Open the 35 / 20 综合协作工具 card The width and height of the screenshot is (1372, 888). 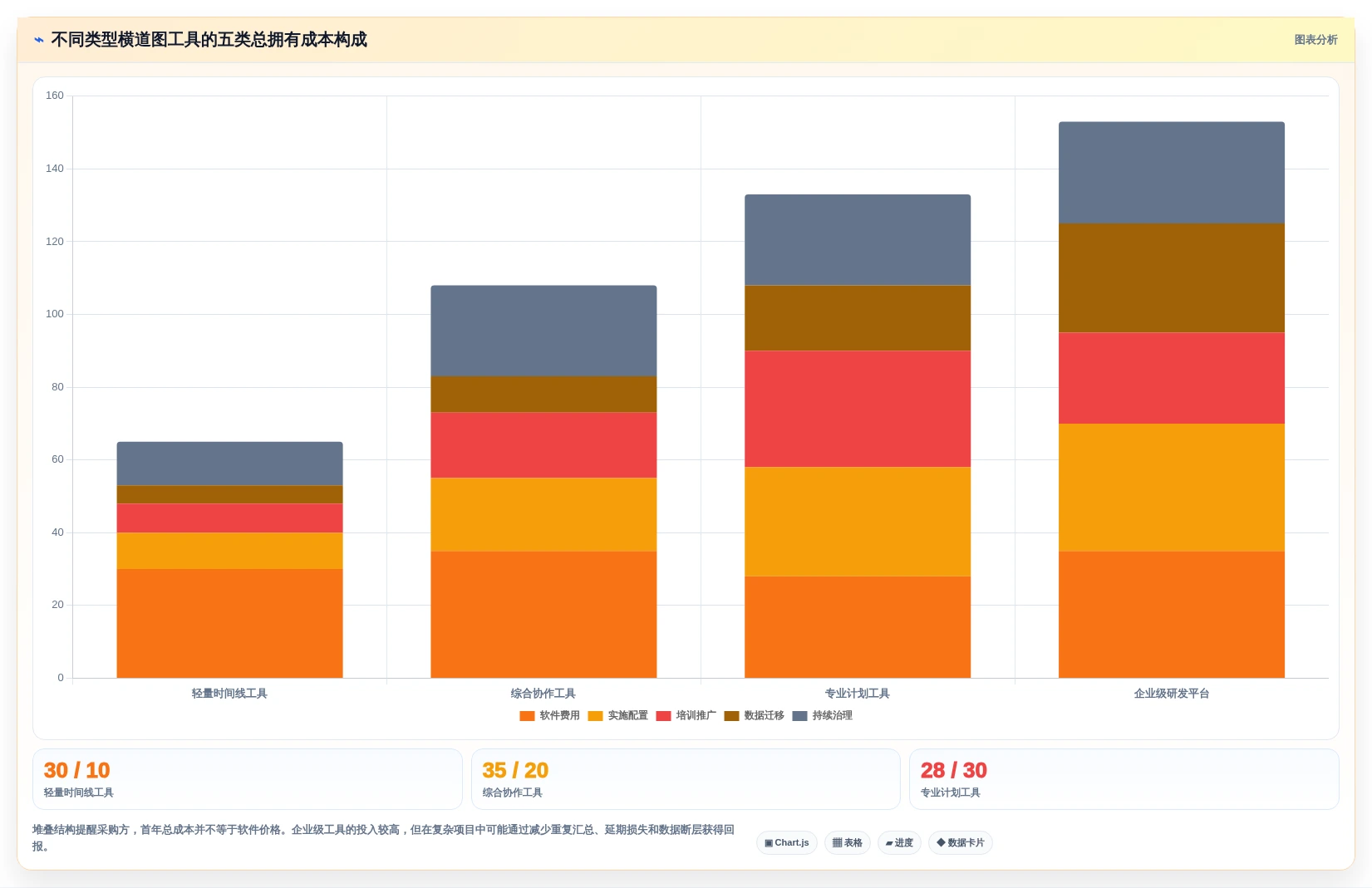tap(686, 779)
